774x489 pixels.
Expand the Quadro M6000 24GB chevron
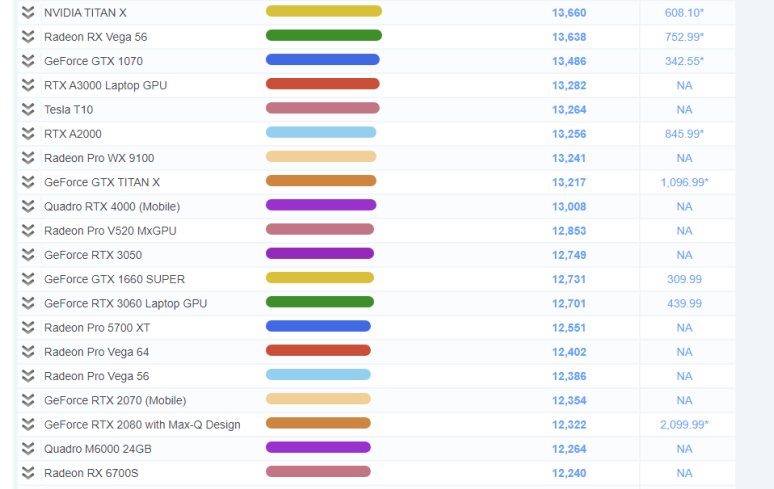[x=28, y=449]
